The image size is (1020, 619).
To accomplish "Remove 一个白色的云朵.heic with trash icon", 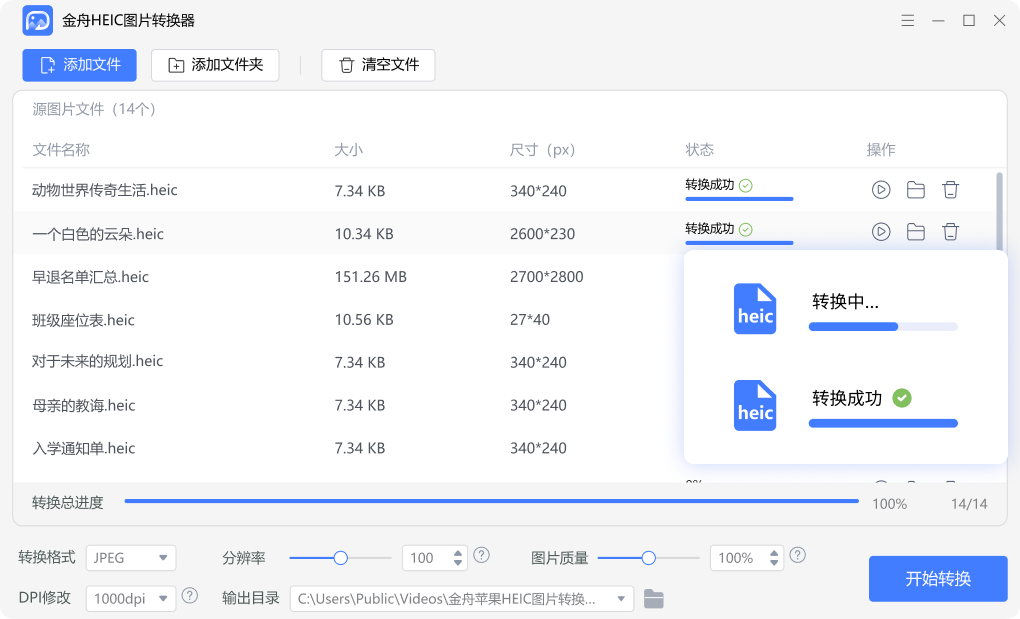I will tap(950, 232).
